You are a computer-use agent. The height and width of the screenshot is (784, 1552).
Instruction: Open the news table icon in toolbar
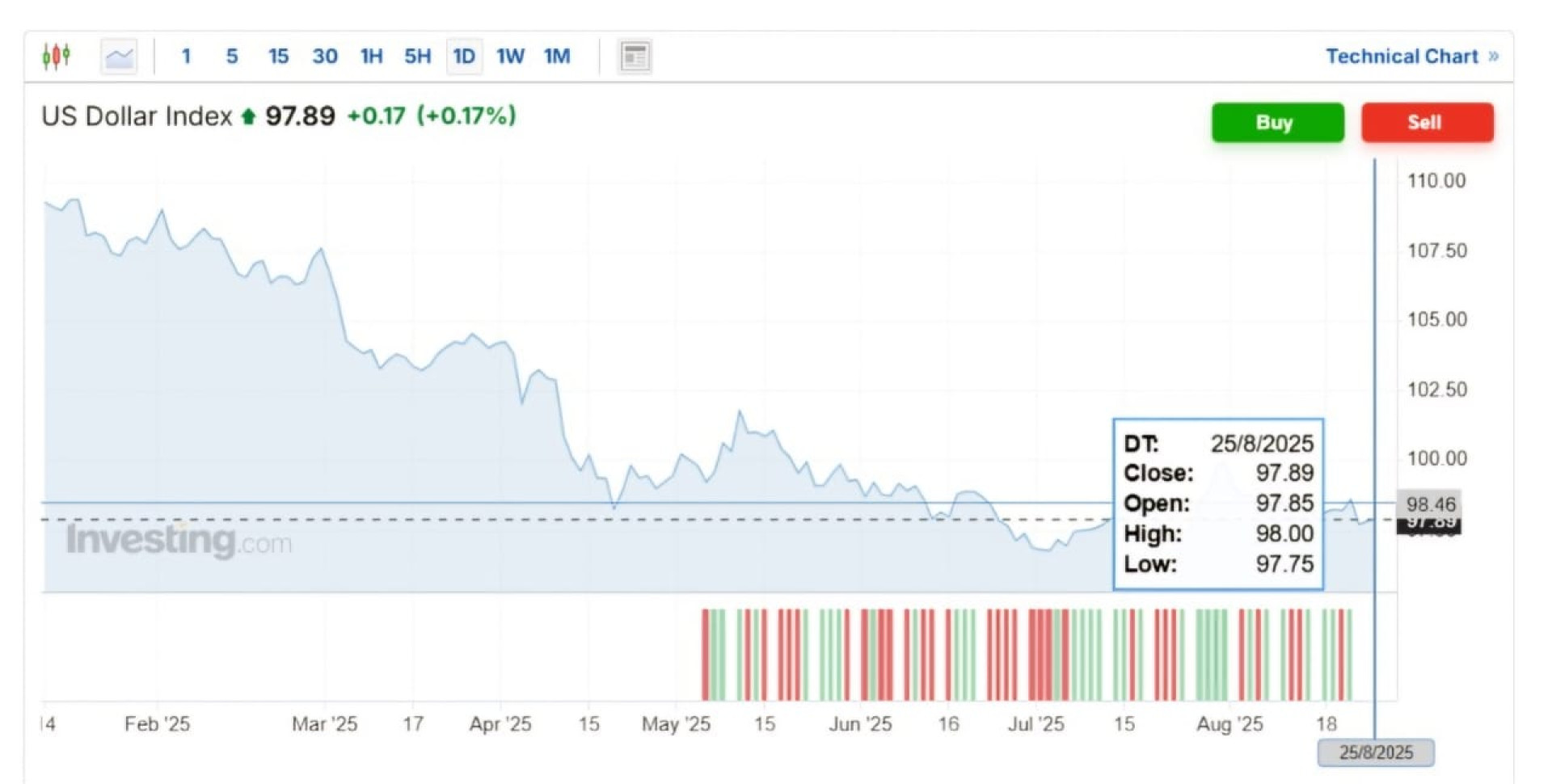tap(635, 57)
